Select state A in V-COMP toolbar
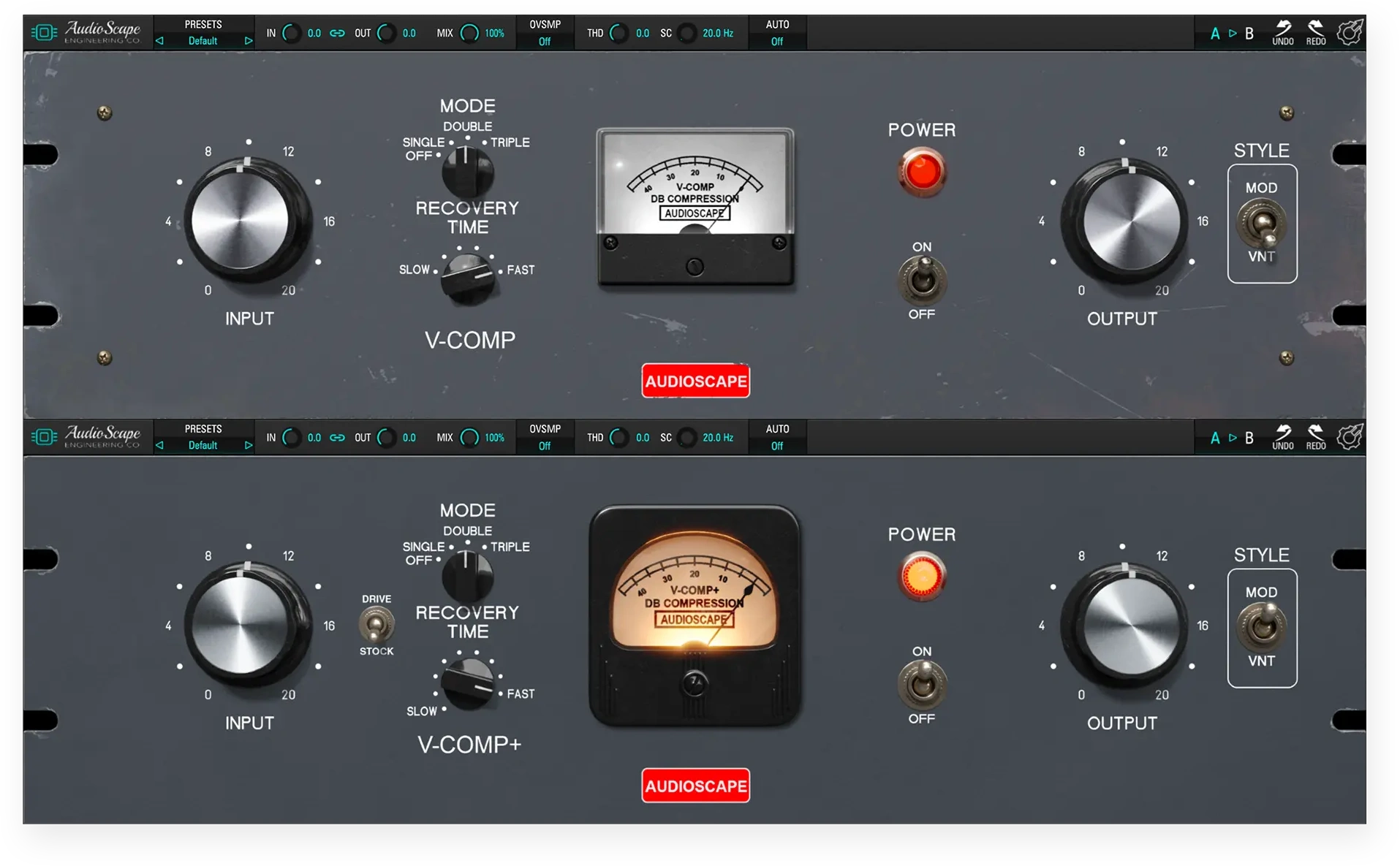The image size is (1400, 866). 1215,34
